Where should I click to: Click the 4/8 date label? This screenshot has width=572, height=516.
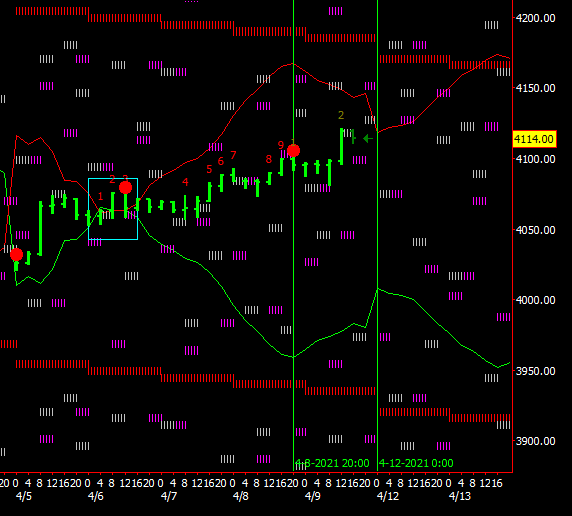(x=240, y=496)
